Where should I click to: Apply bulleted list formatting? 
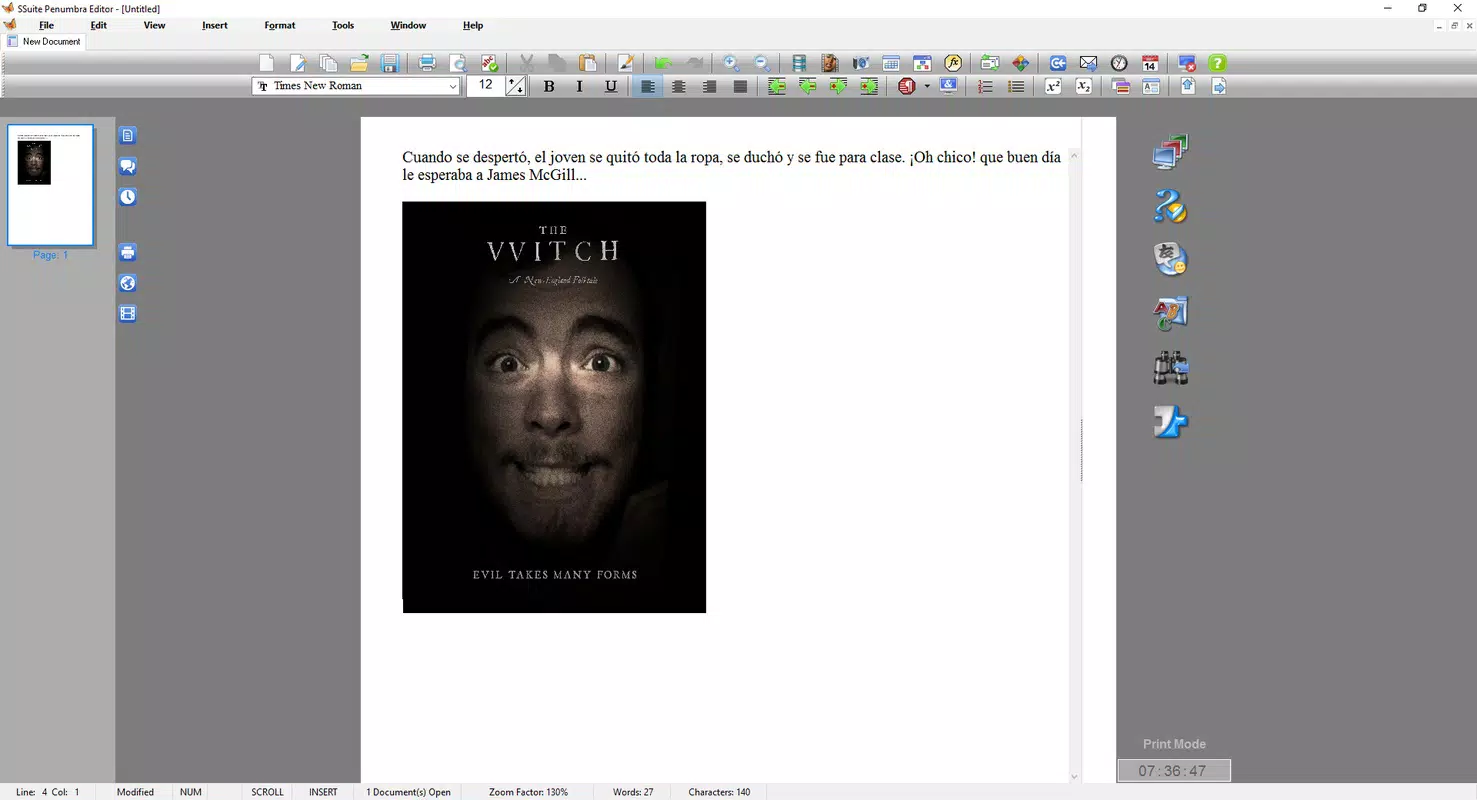click(x=1016, y=87)
